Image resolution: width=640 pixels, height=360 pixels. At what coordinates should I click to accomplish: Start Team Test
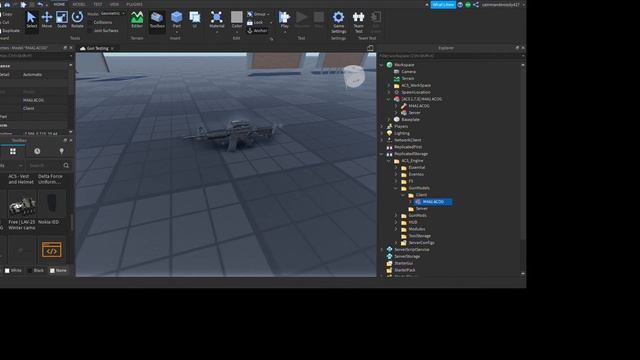[x=358, y=22]
